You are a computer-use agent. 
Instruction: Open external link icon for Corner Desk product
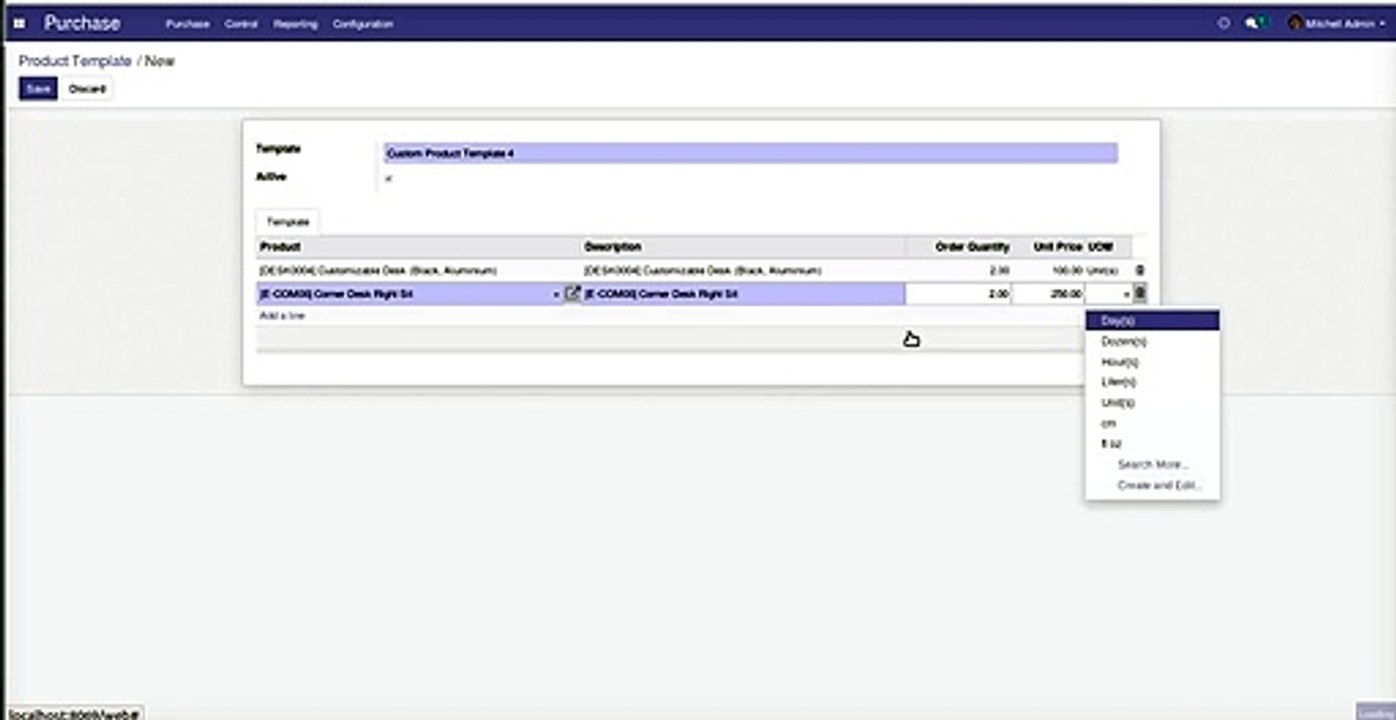pyautogui.click(x=572, y=294)
